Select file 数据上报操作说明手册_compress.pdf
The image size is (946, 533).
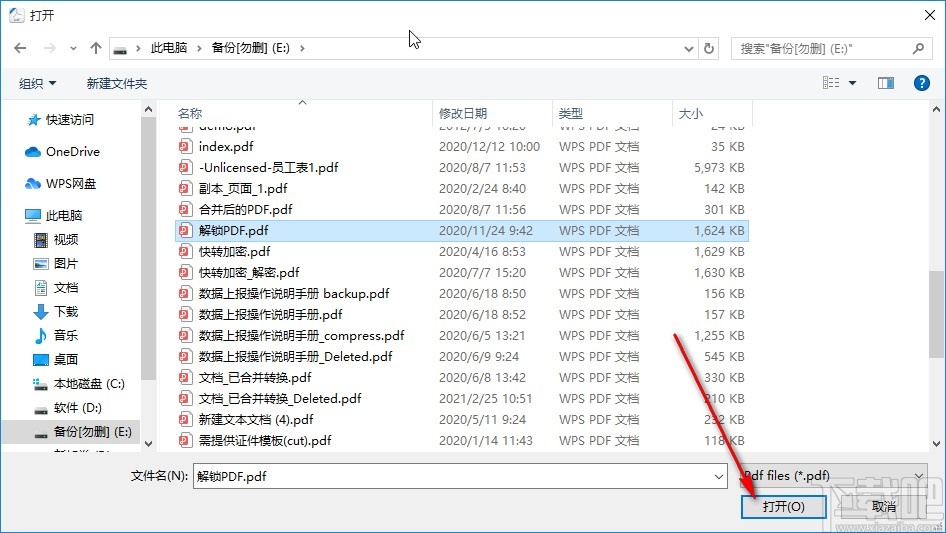pyautogui.click(x=462, y=336)
